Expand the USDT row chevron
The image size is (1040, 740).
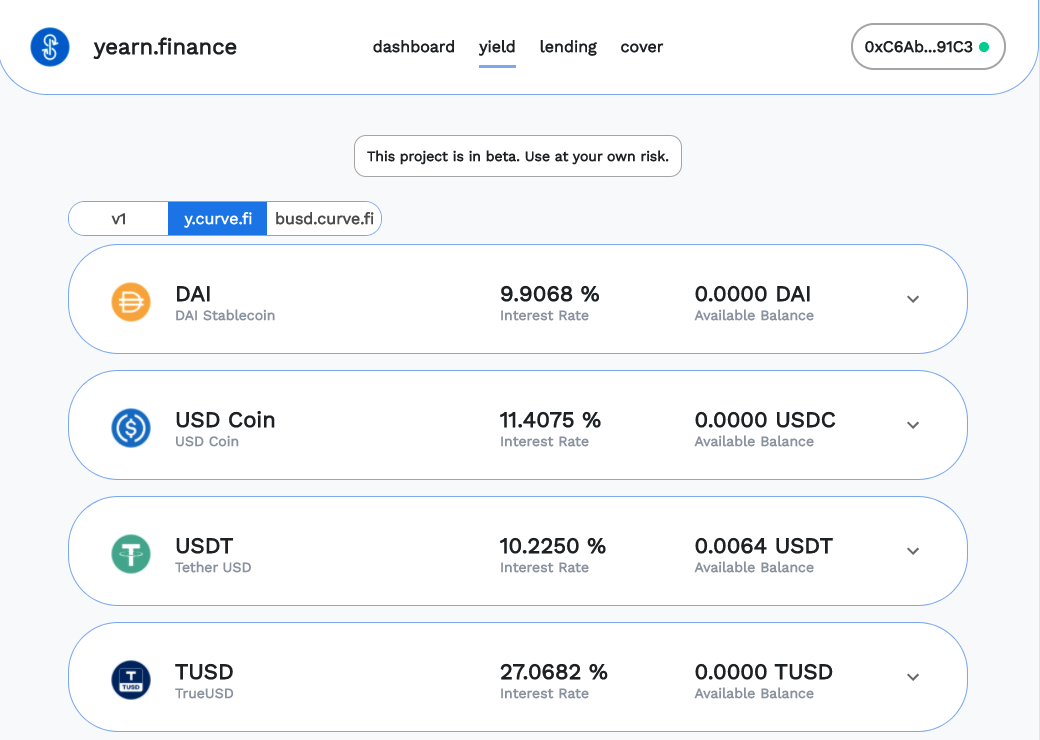[912, 551]
